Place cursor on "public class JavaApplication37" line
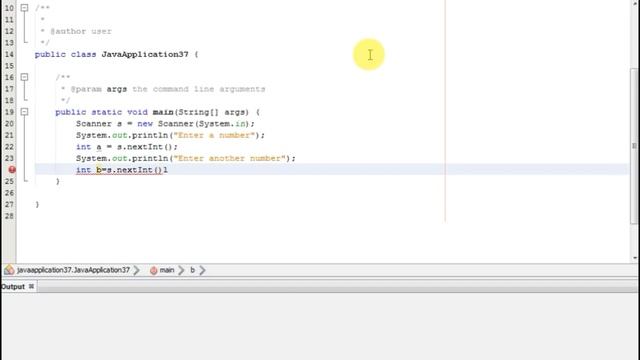640x360 pixels. (116, 54)
